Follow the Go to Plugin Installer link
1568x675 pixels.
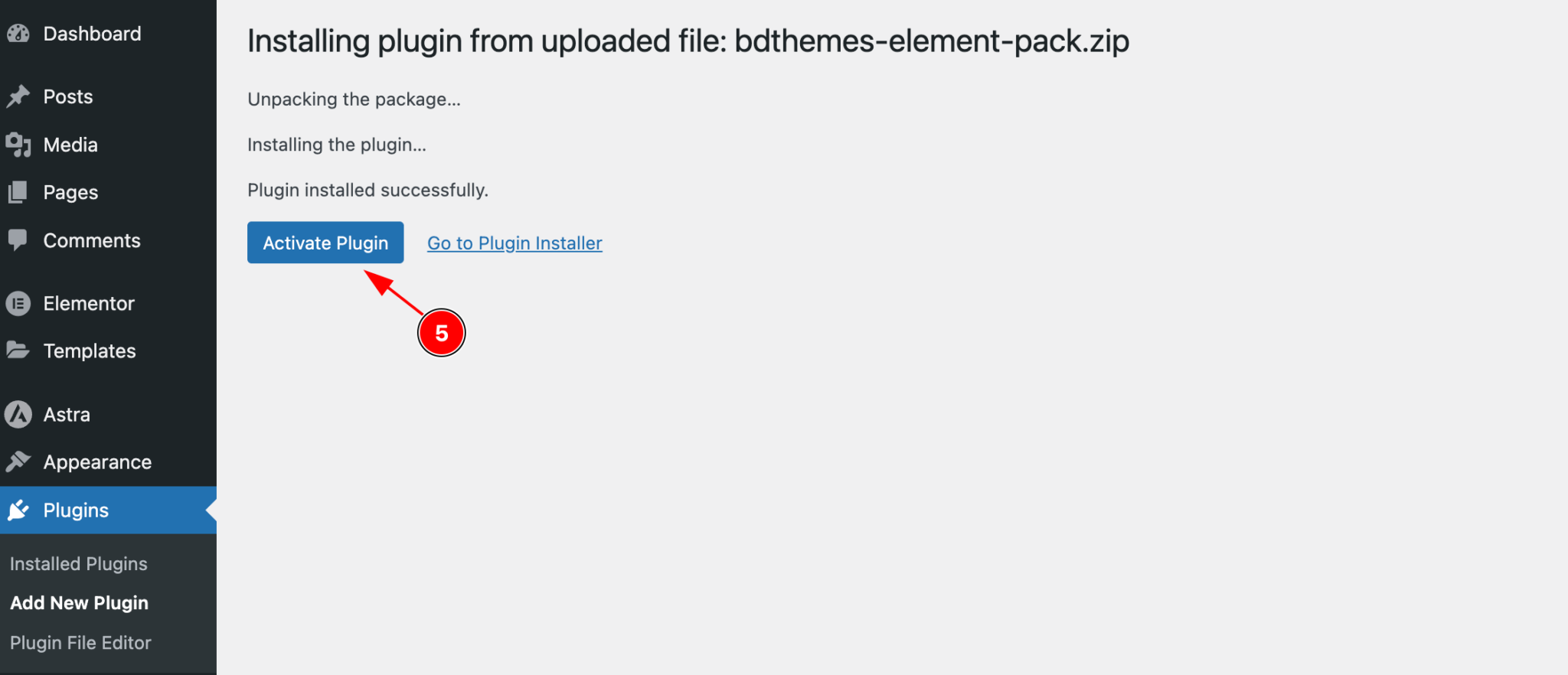514,243
